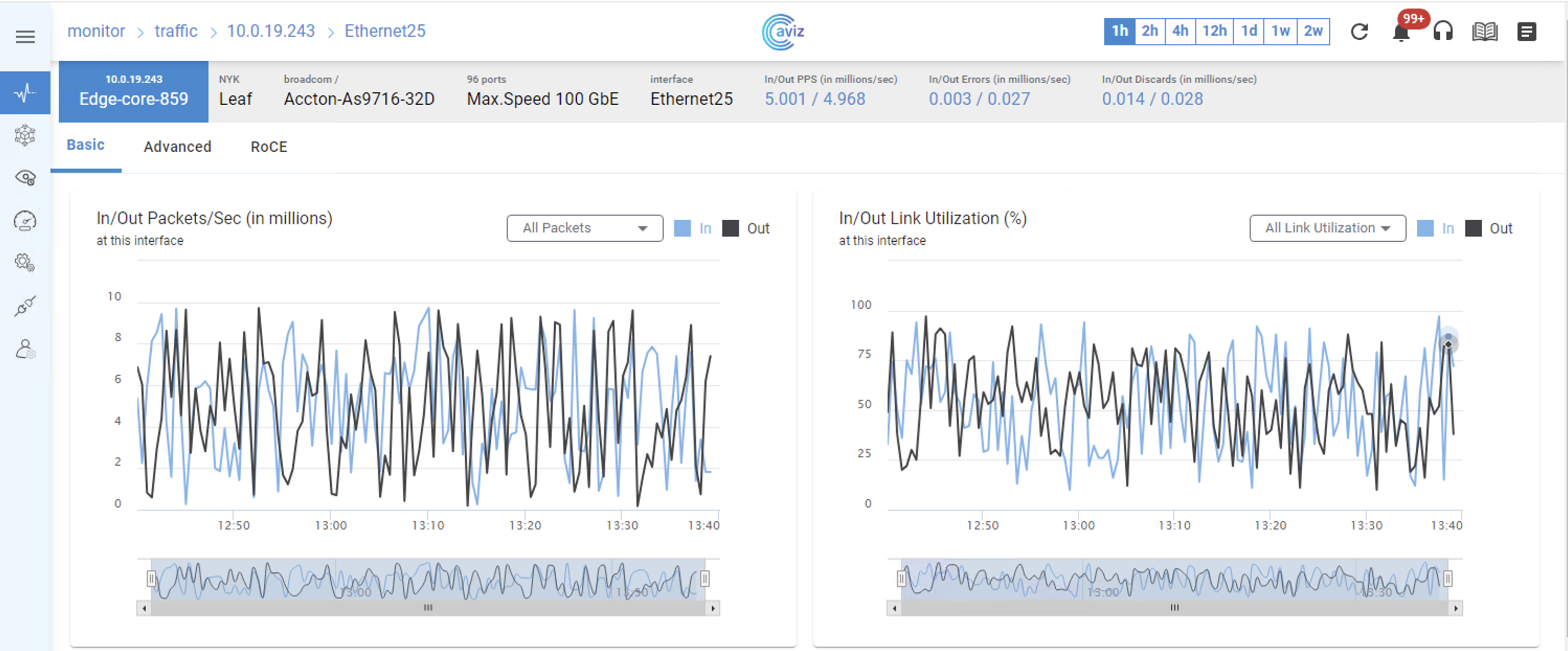Viewport: 1568px width, 651px height.
Task: Click the speedometer gauge sidebar icon
Action: pos(25,220)
